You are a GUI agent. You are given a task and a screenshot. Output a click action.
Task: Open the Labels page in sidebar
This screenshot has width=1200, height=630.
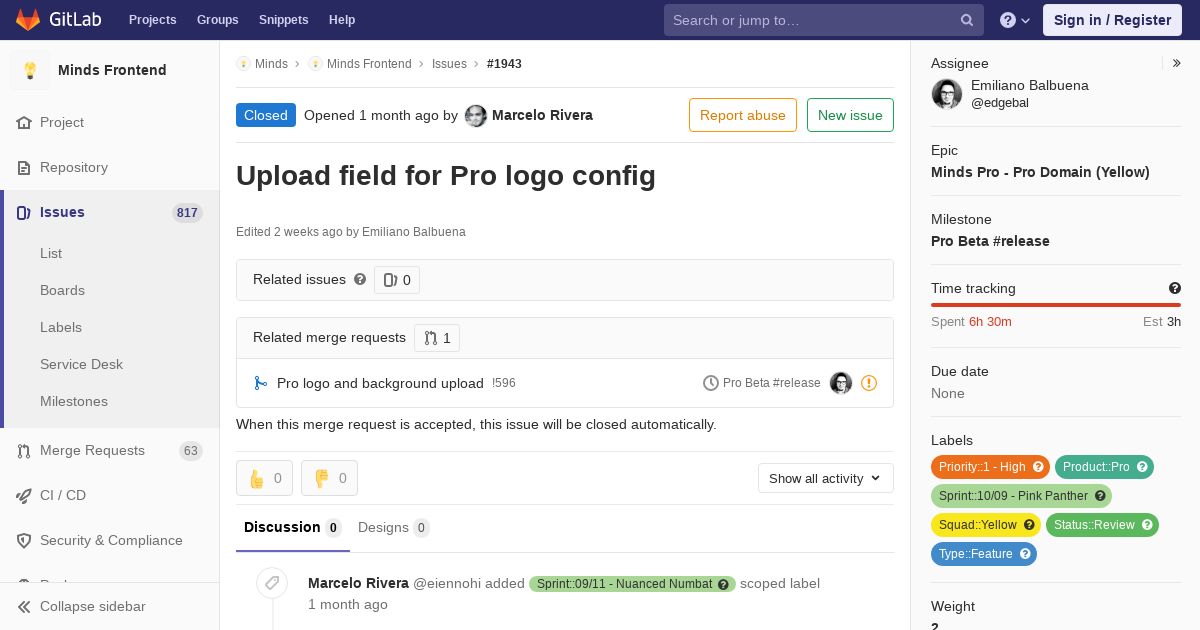click(61, 327)
